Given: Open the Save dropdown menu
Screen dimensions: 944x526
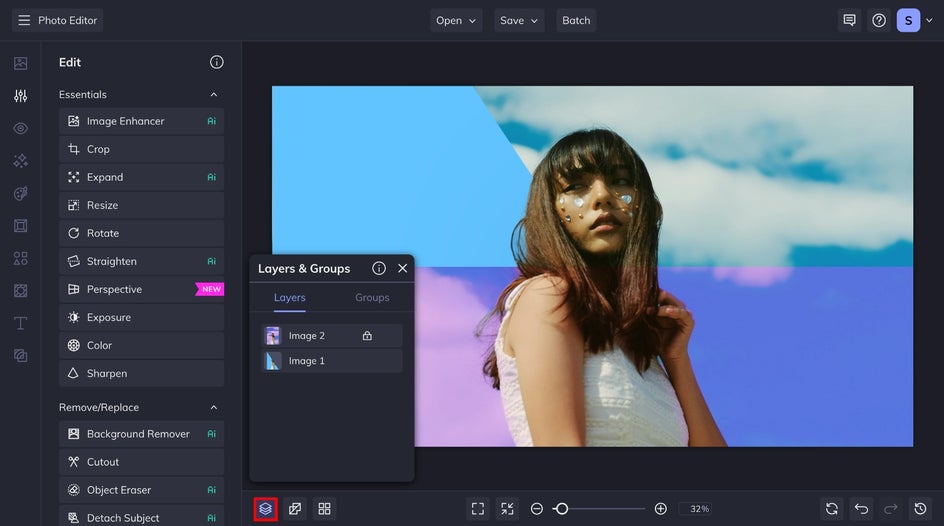Looking at the screenshot, I should (519, 20).
